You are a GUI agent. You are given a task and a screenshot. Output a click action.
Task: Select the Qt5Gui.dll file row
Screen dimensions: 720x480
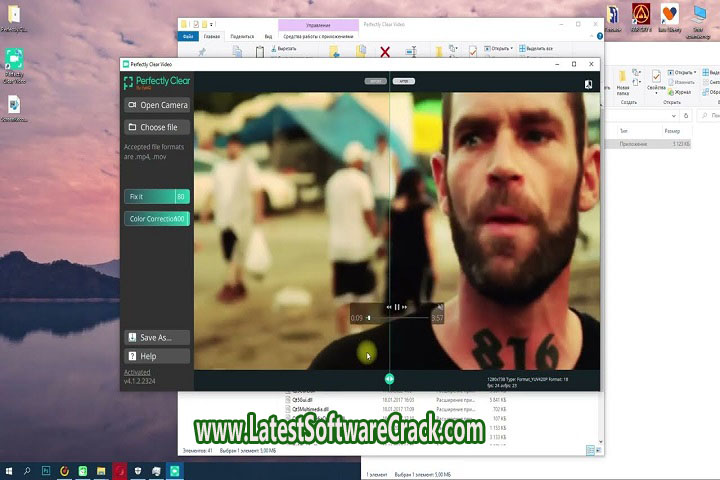click(395, 400)
